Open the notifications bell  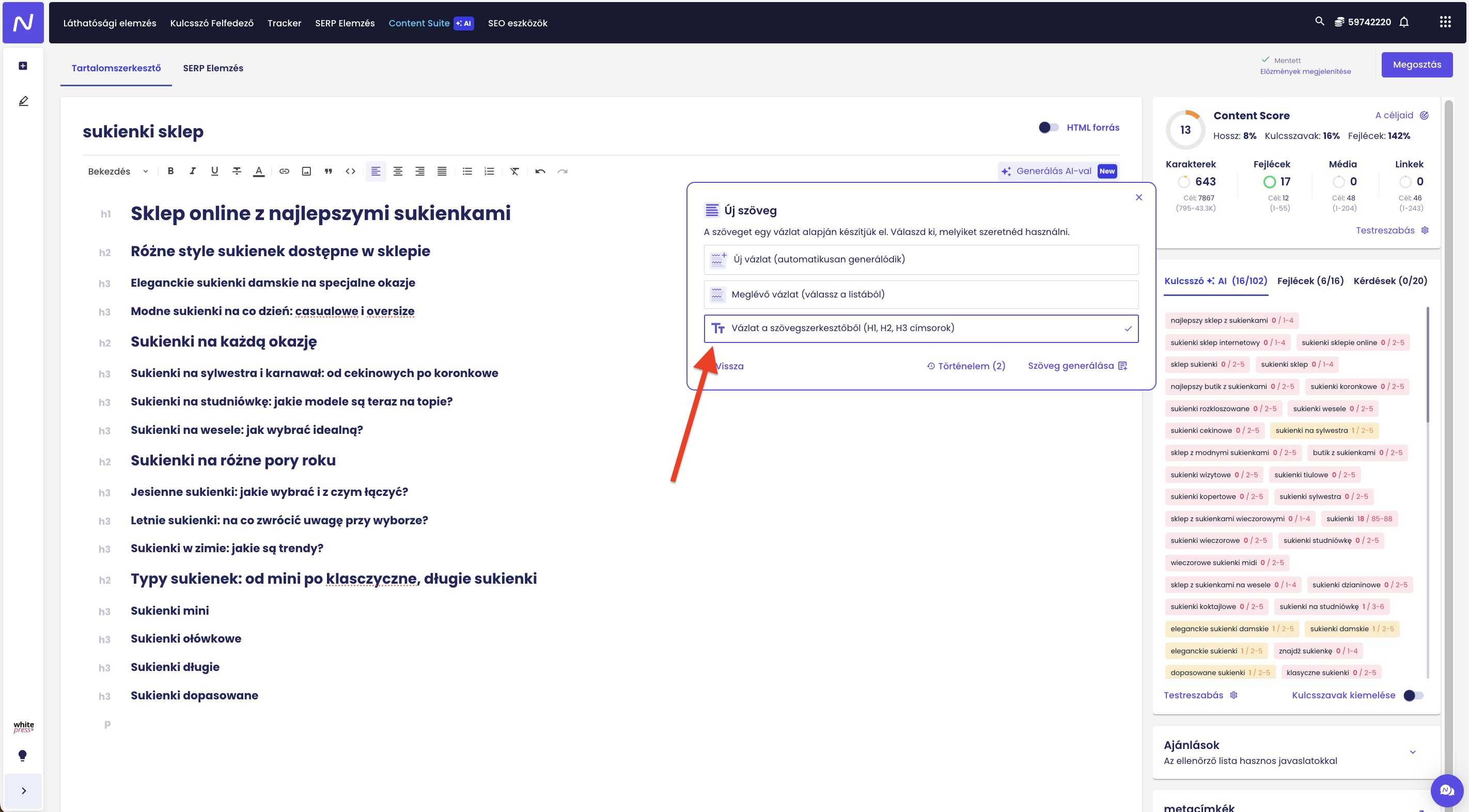pos(1404,22)
